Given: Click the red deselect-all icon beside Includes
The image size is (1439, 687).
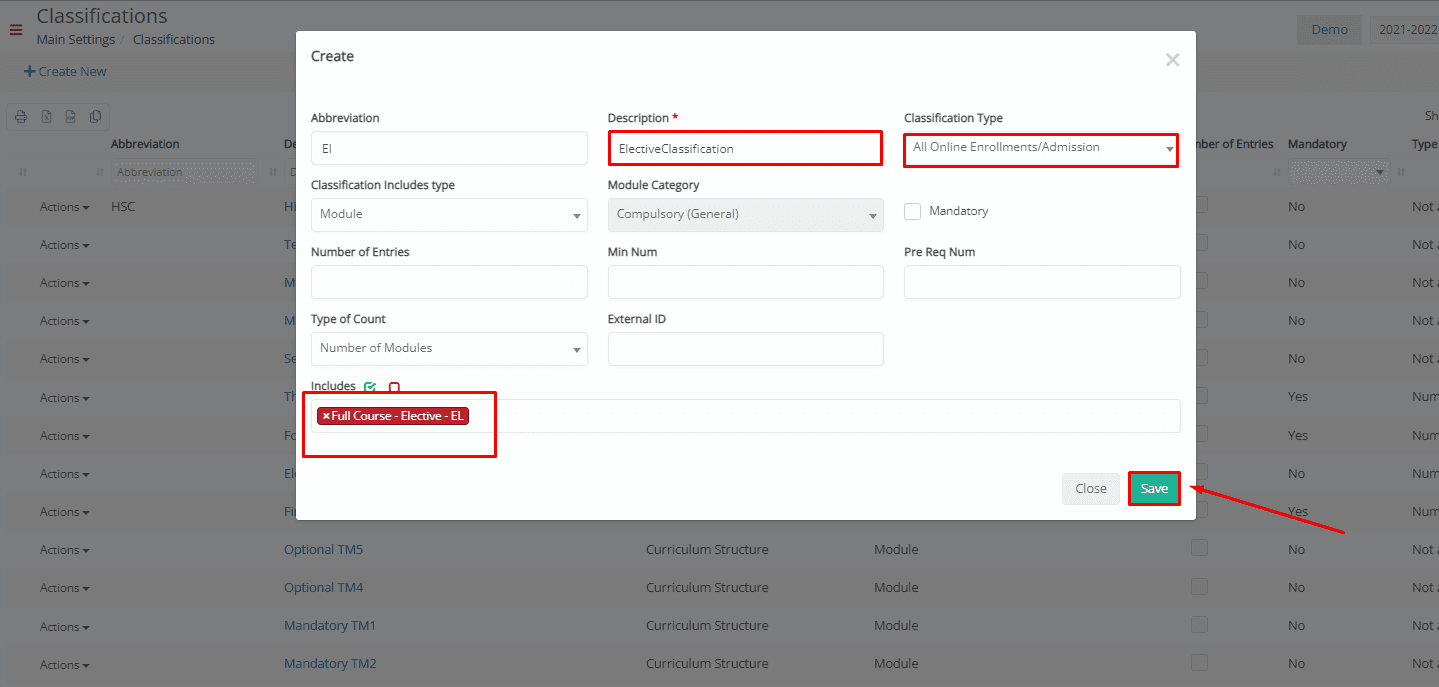Looking at the screenshot, I should point(394,387).
